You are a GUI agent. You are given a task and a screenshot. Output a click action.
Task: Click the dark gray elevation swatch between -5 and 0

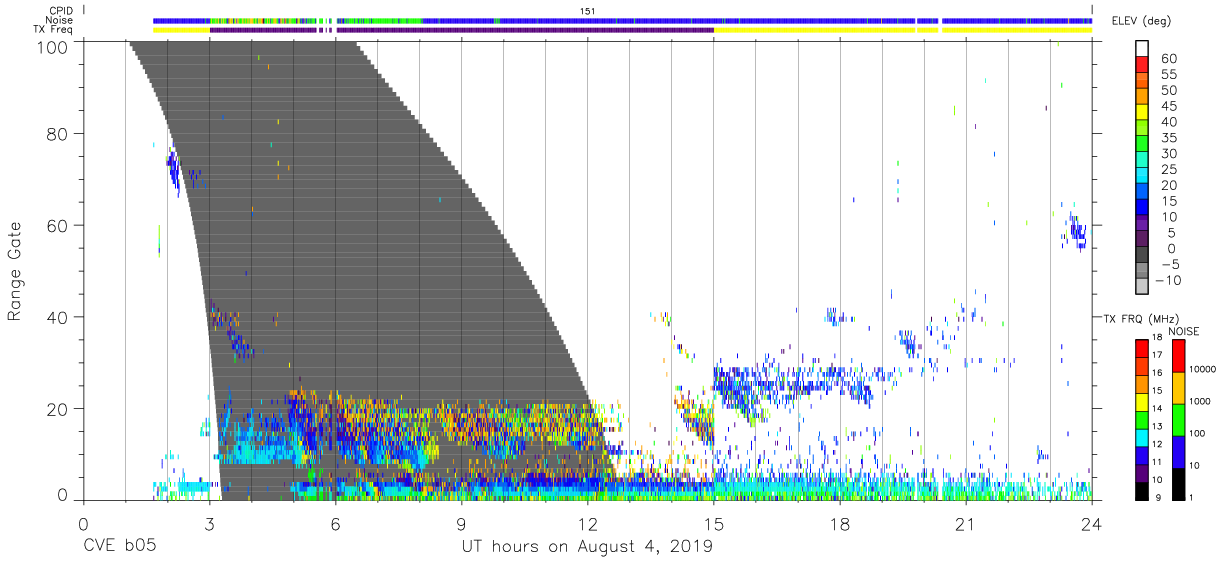(1143, 256)
